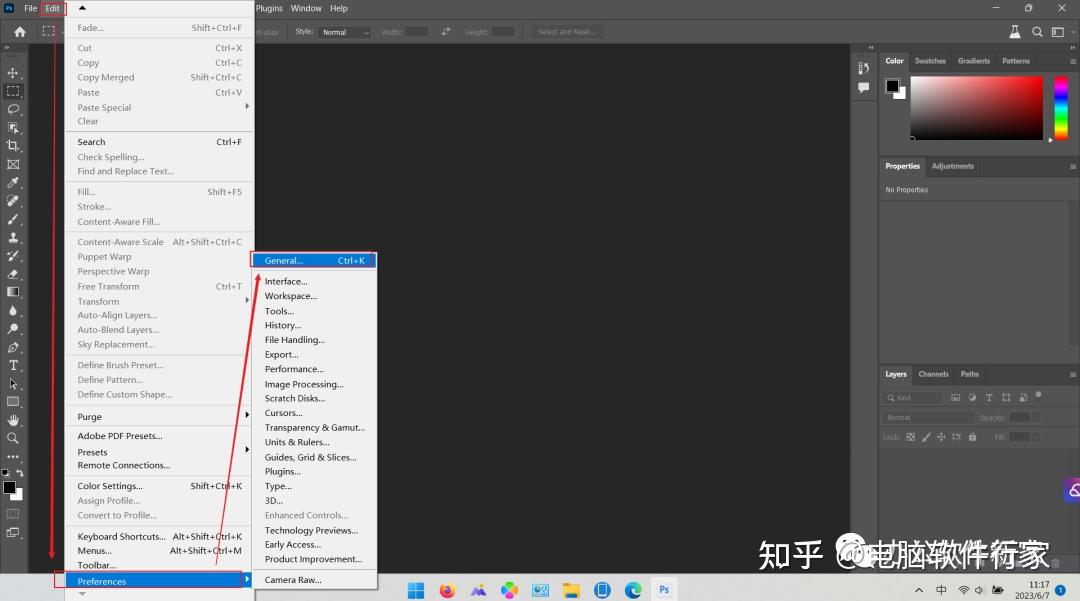This screenshot has height=601, width=1080.
Task: Click the hue slider in Color panel
Action: (x=1061, y=107)
